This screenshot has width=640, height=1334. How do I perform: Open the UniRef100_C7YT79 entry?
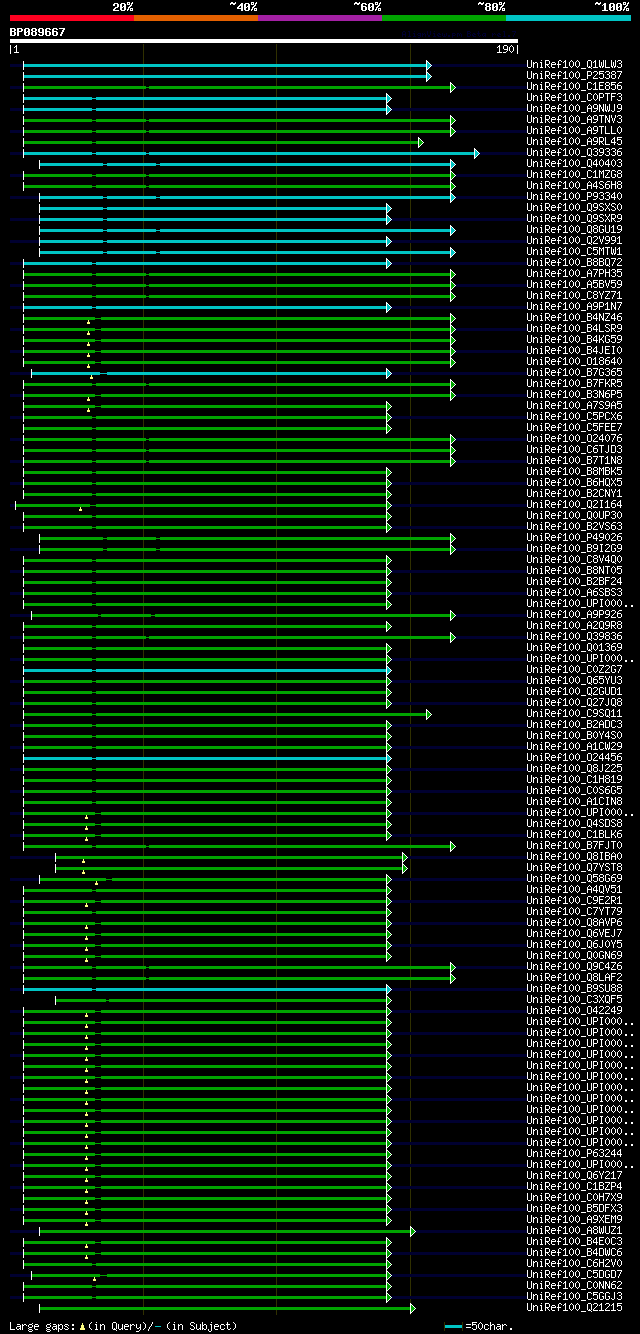click(x=574, y=911)
